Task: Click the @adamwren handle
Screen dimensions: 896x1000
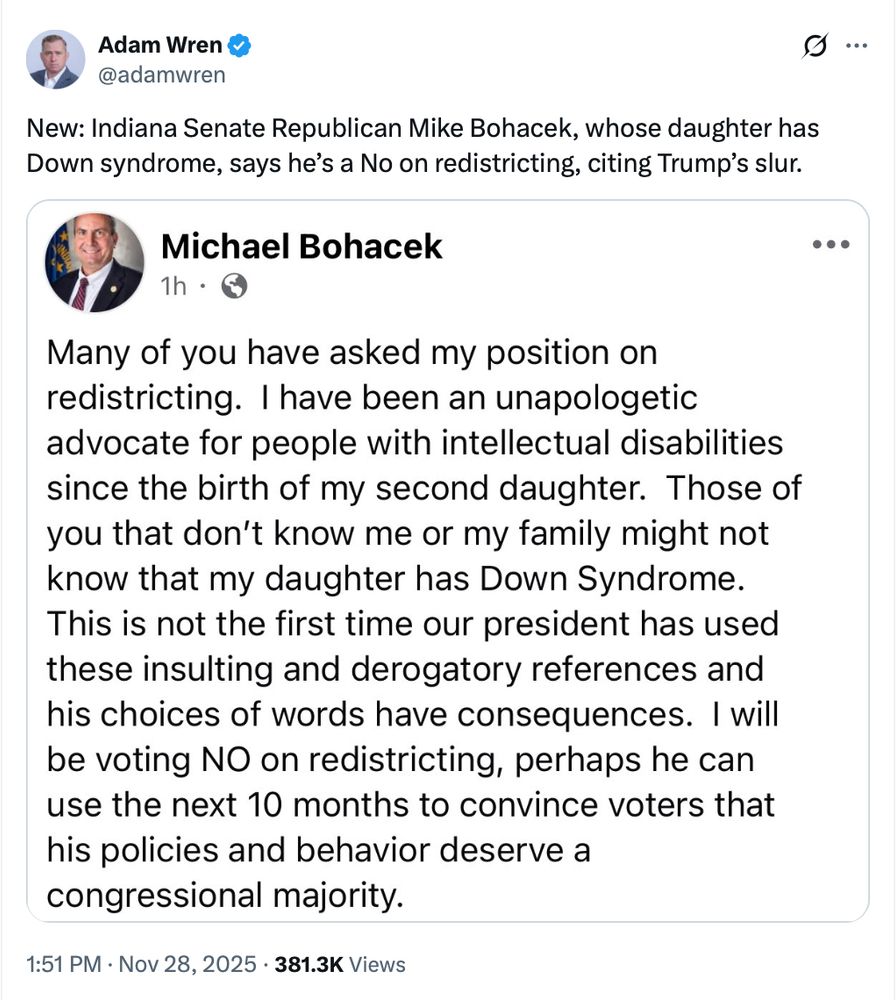Action: coord(162,74)
